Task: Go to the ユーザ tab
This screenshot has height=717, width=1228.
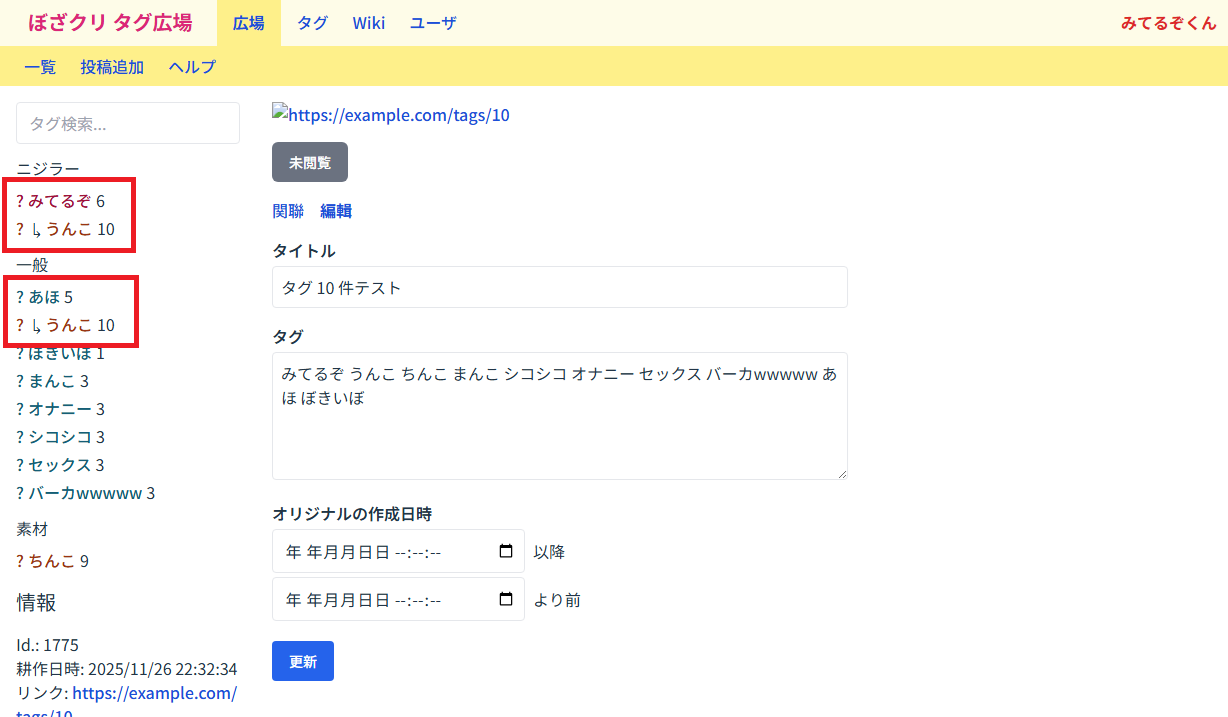Action: coord(433,23)
